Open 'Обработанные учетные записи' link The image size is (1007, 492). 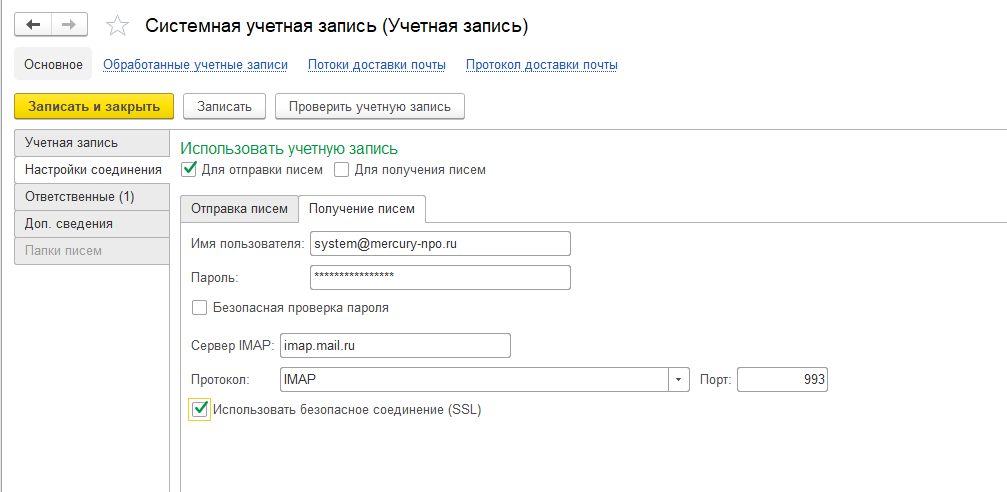coord(195,65)
